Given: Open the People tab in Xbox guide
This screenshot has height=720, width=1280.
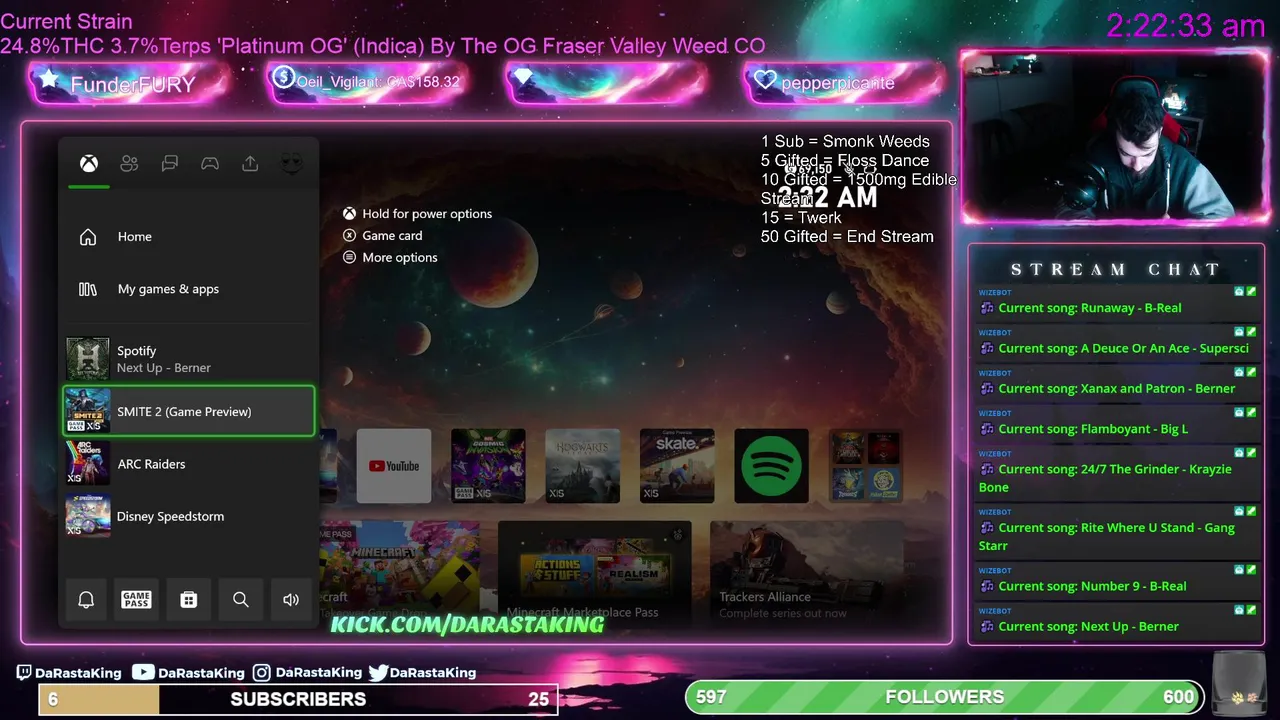Looking at the screenshot, I should coord(129,164).
